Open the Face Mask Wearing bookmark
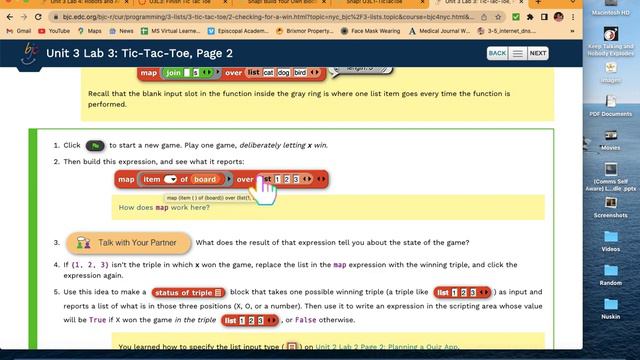The width and height of the screenshot is (640, 360). (371, 31)
